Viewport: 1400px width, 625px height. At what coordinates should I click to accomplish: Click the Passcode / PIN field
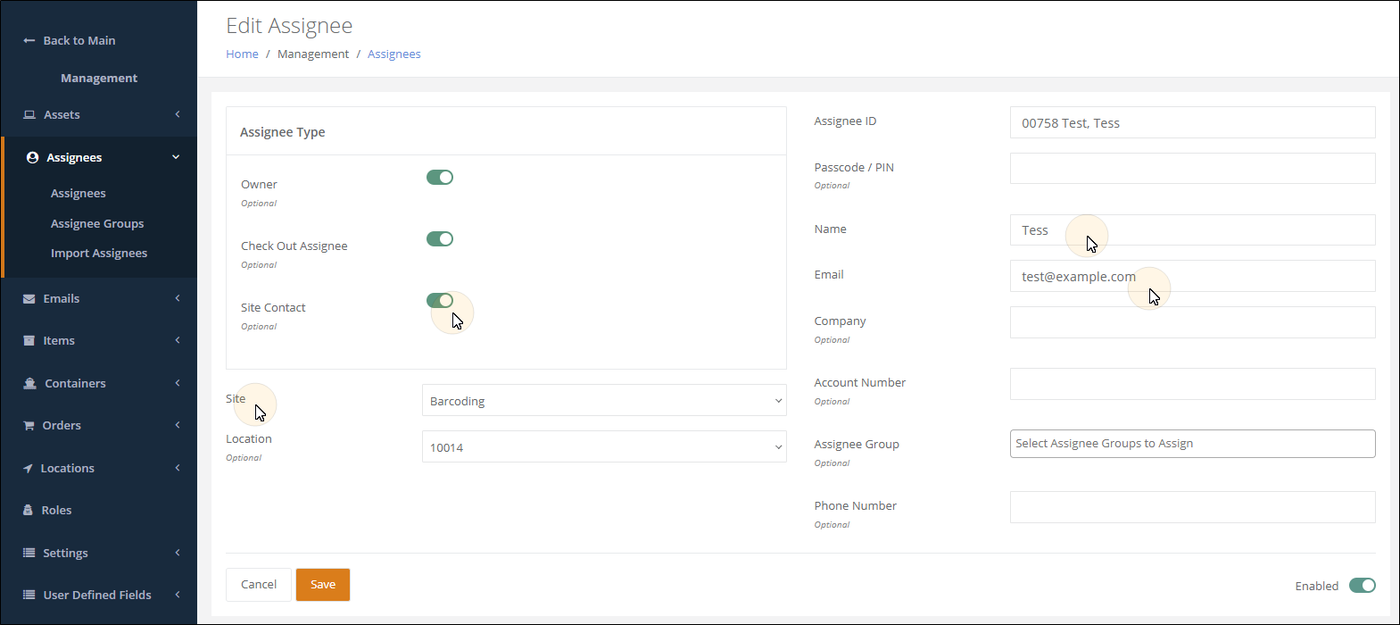coord(1193,168)
